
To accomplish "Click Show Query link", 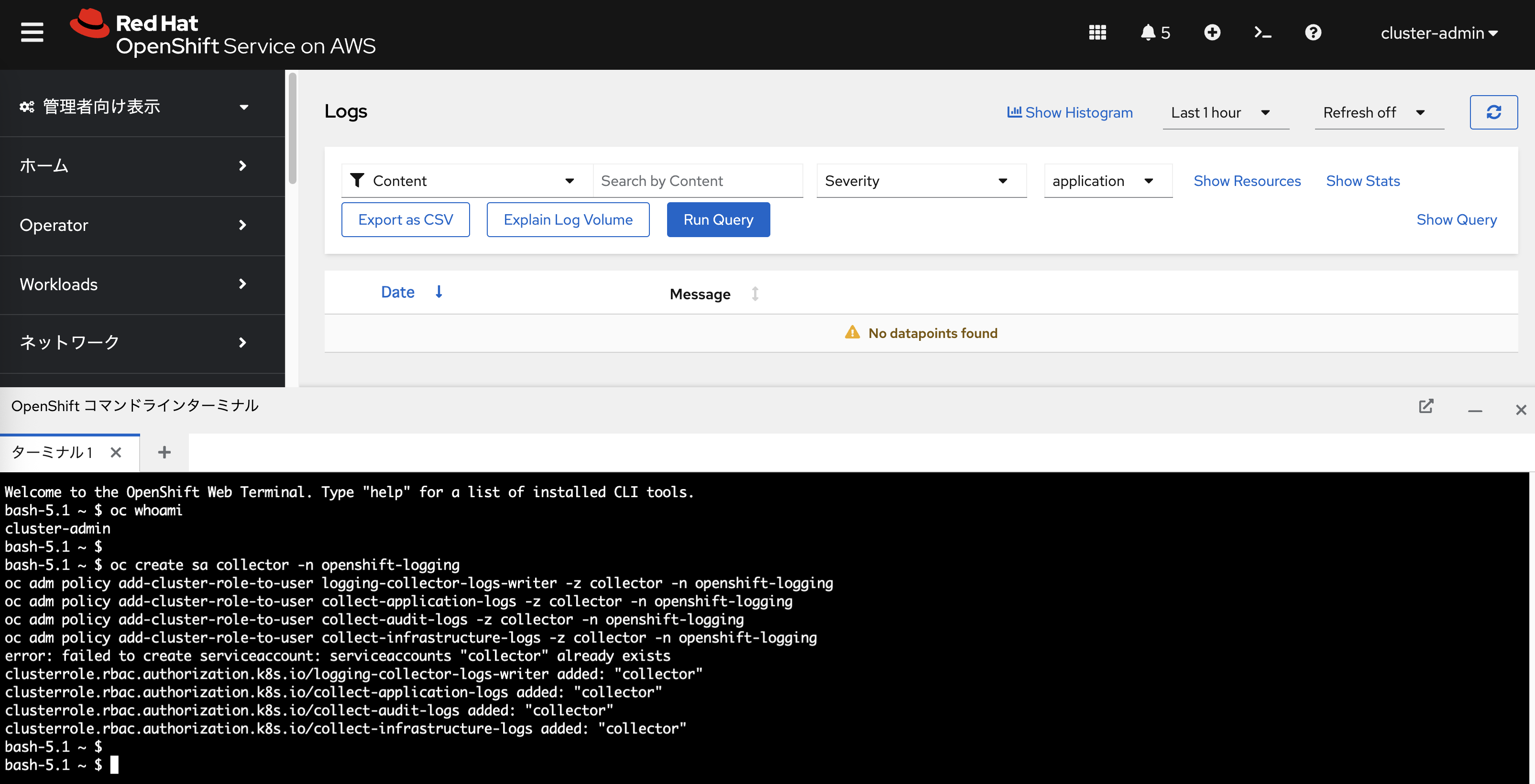I will point(1457,219).
